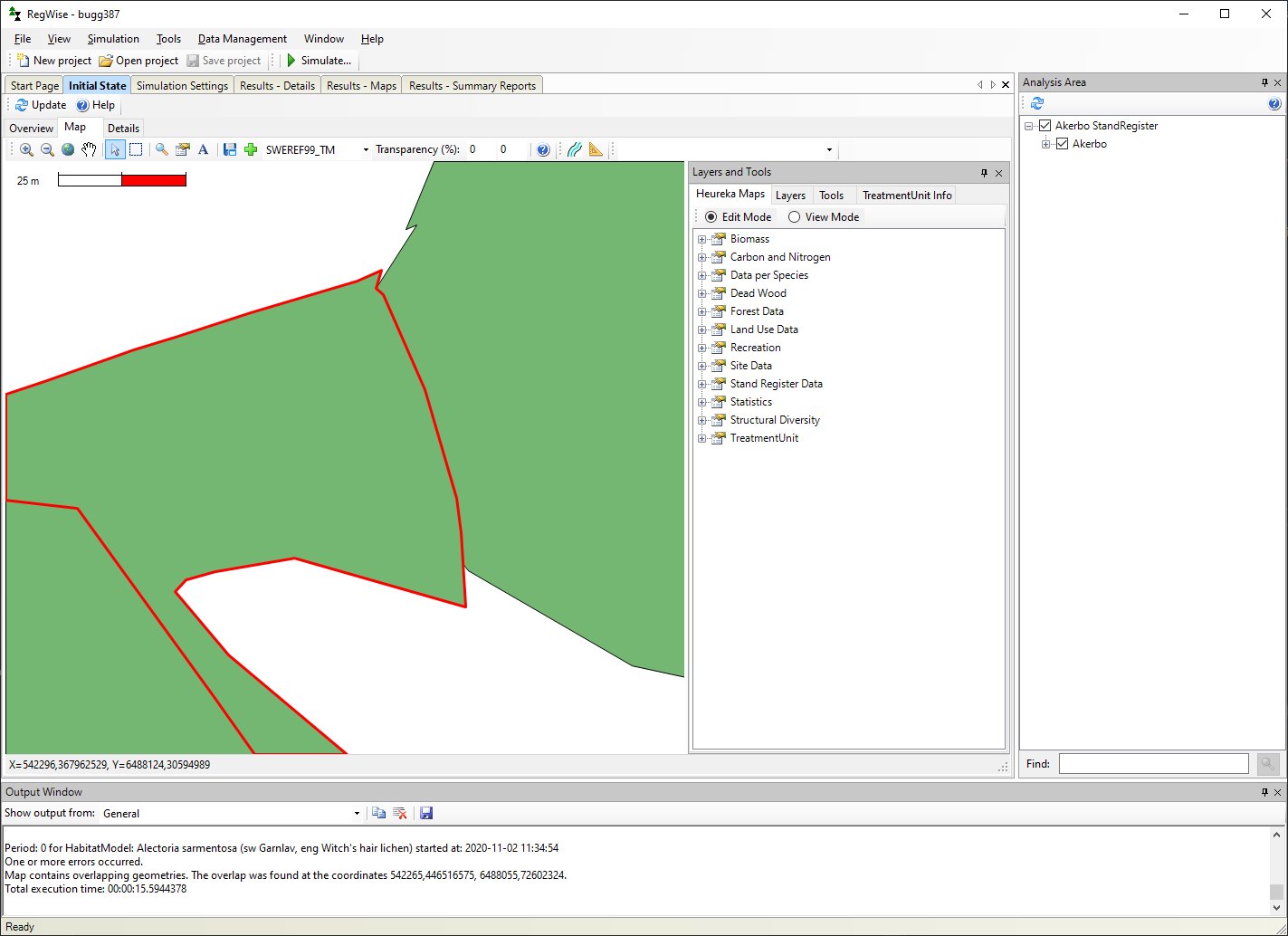Click the zoom out map tool
The width and height of the screenshot is (1288, 936).
click(47, 150)
